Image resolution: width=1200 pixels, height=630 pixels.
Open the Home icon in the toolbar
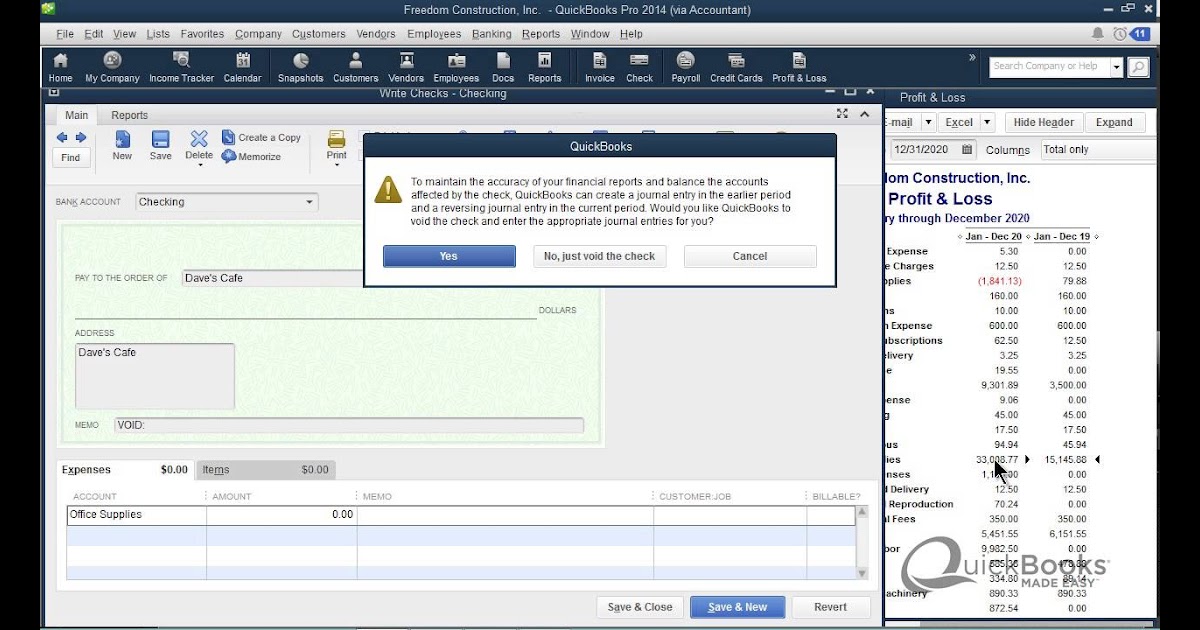tap(60, 67)
